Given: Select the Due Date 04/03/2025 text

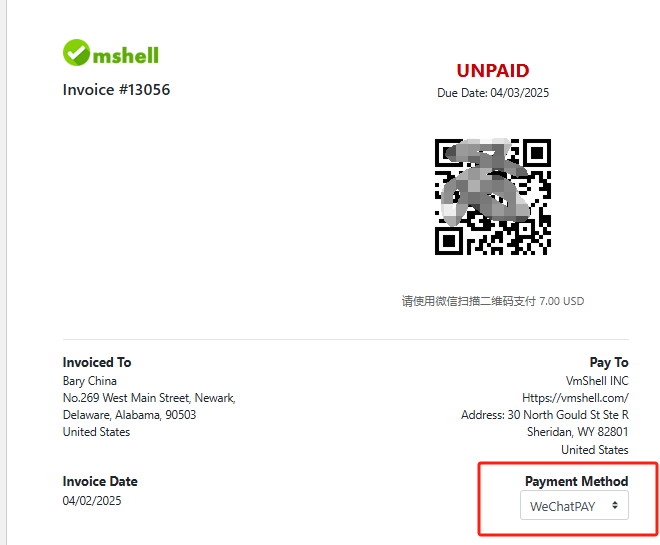Looking at the screenshot, I should (493, 93).
